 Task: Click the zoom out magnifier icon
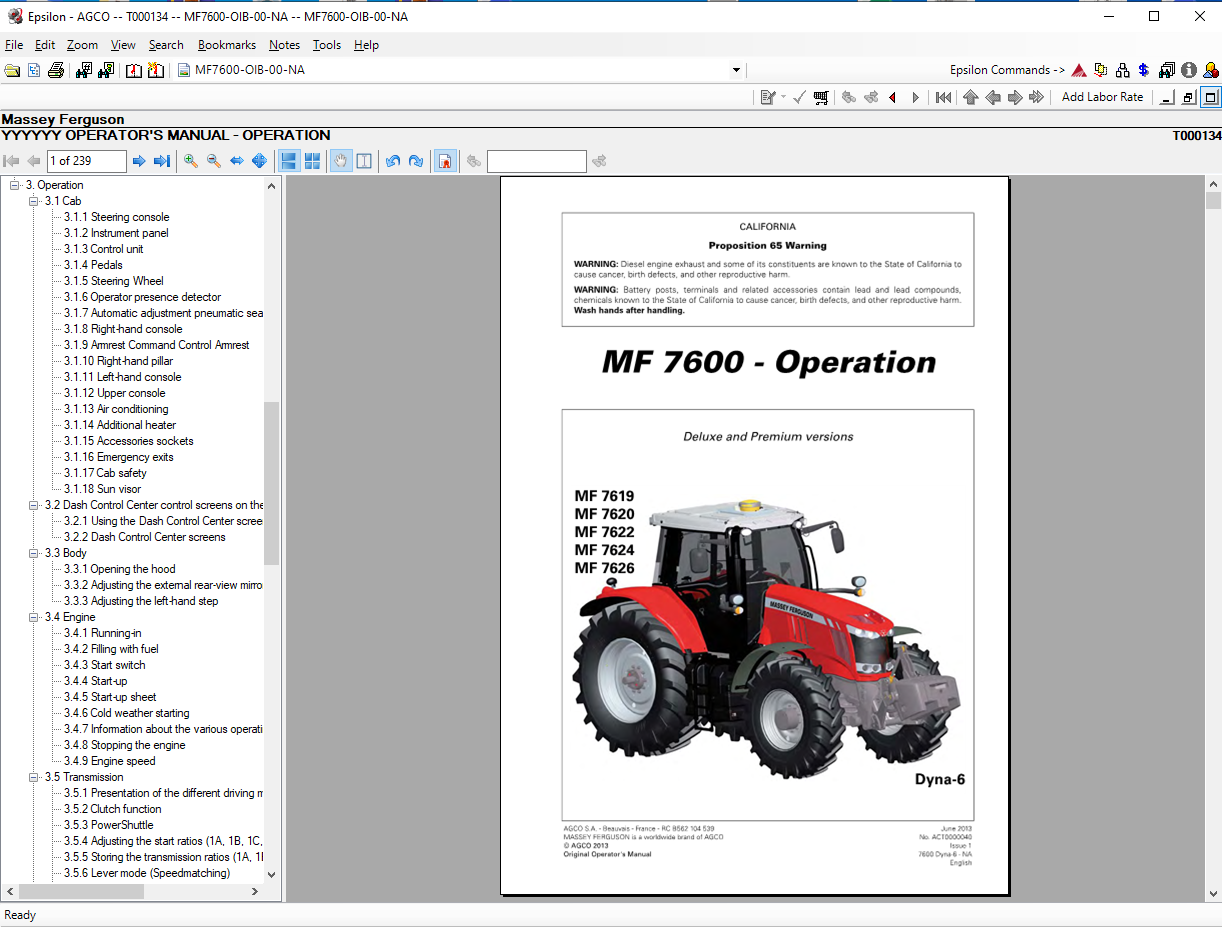click(214, 161)
